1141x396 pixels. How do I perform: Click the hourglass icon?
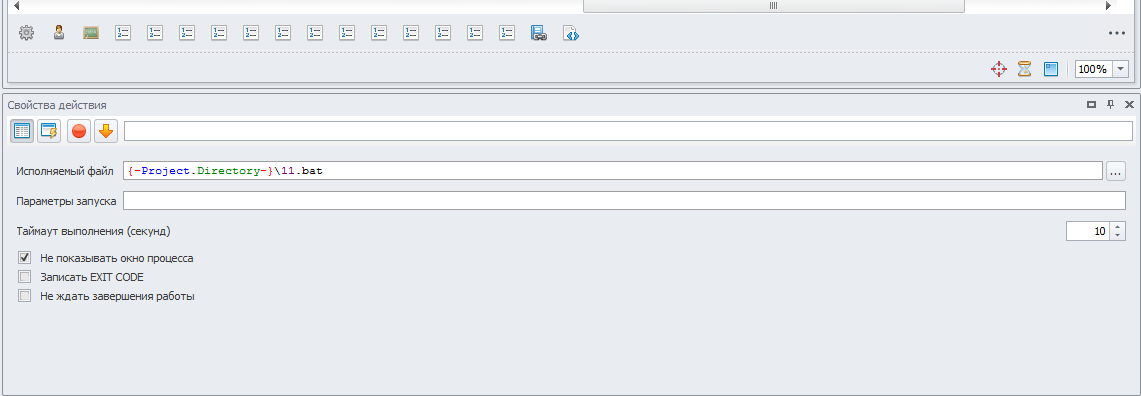tap(1025, 69)
